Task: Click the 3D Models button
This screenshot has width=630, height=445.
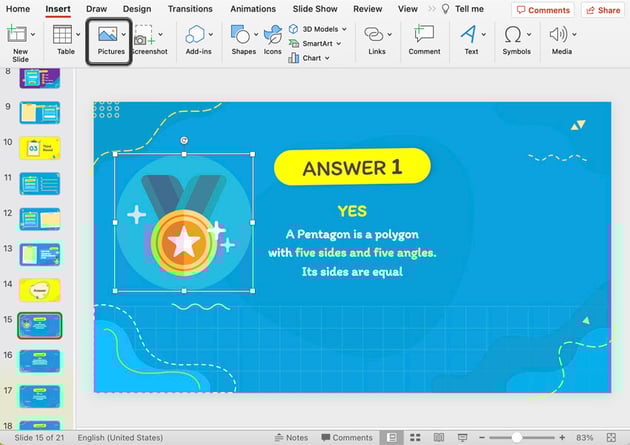Action: (314, 29)
